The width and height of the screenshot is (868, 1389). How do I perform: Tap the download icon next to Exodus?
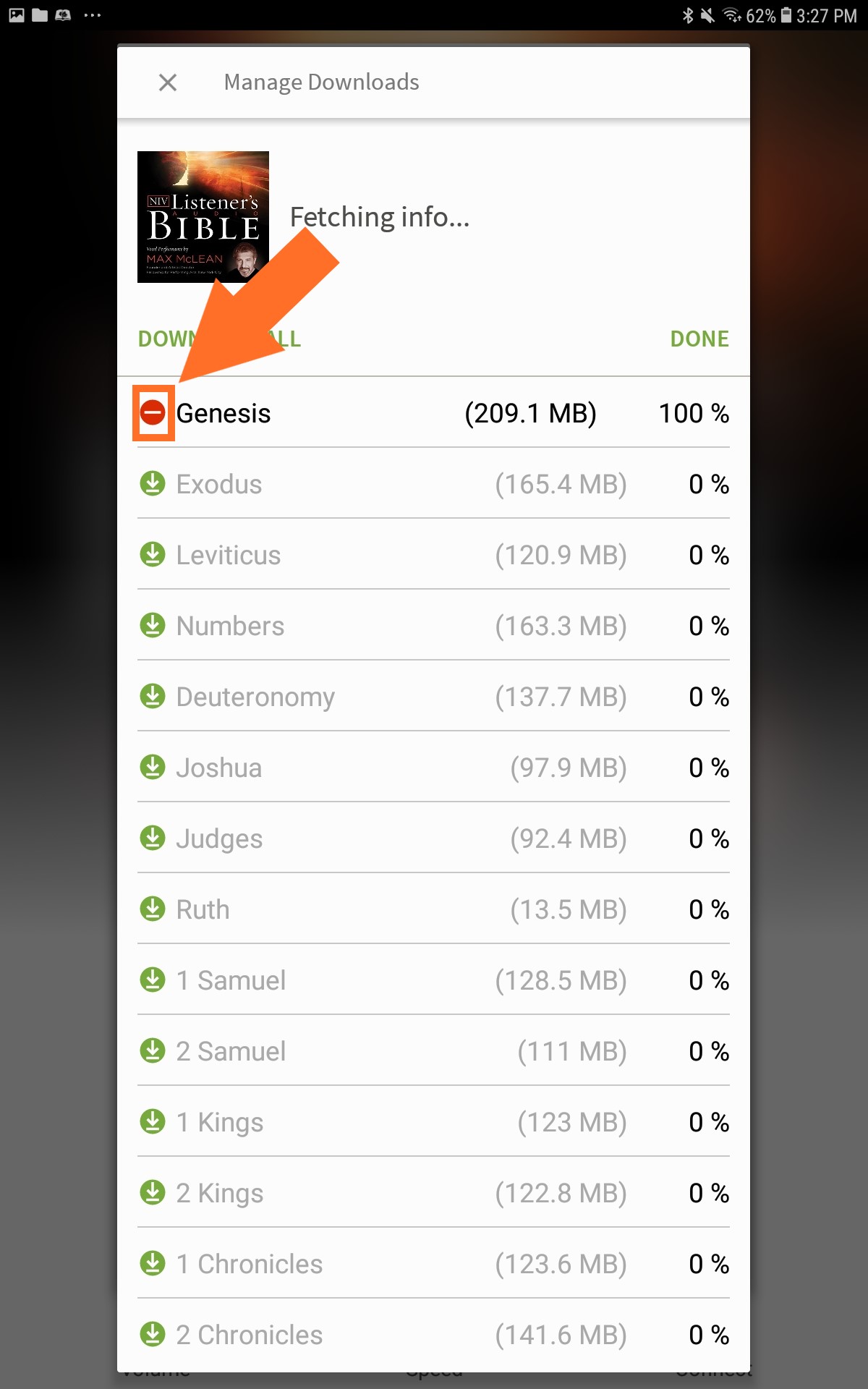click(x=153, y=483)
